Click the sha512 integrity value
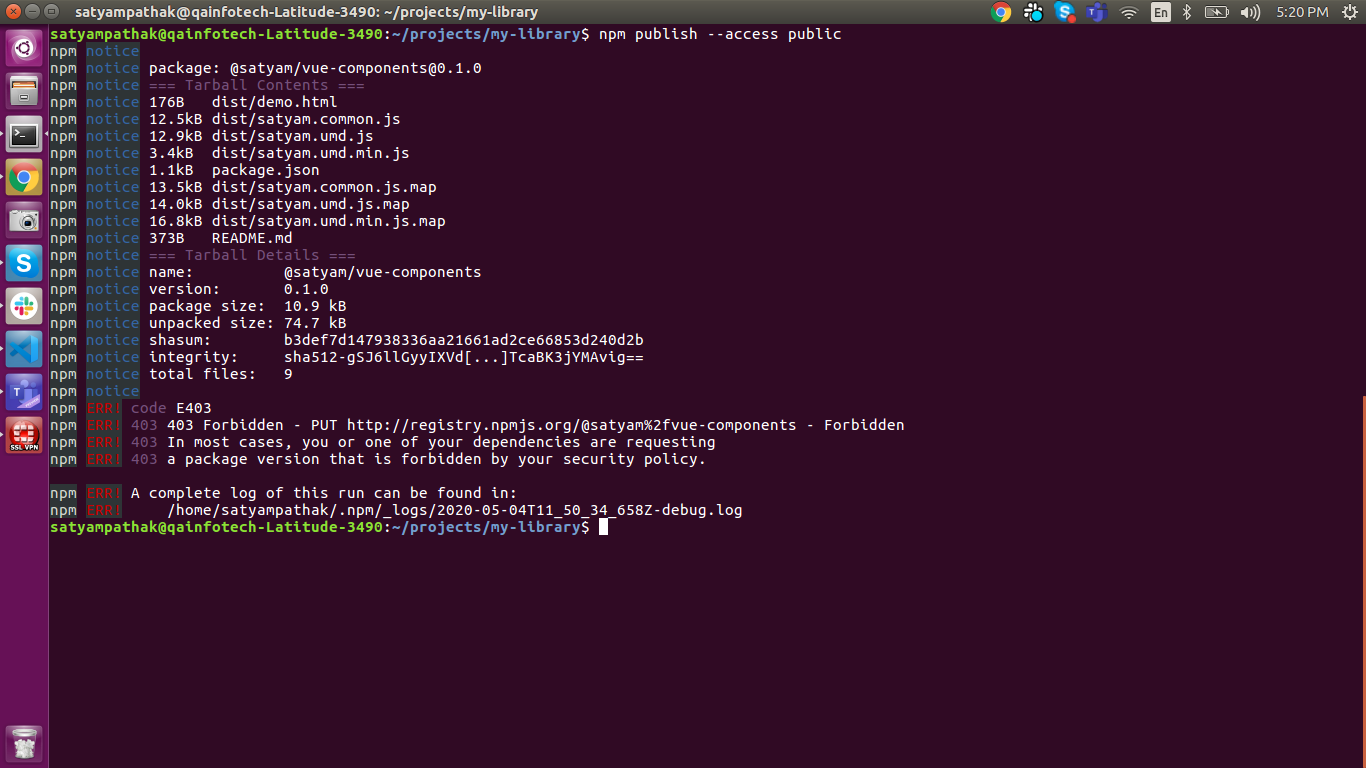Screen dimensions: 1366x768 coord(463,357)
